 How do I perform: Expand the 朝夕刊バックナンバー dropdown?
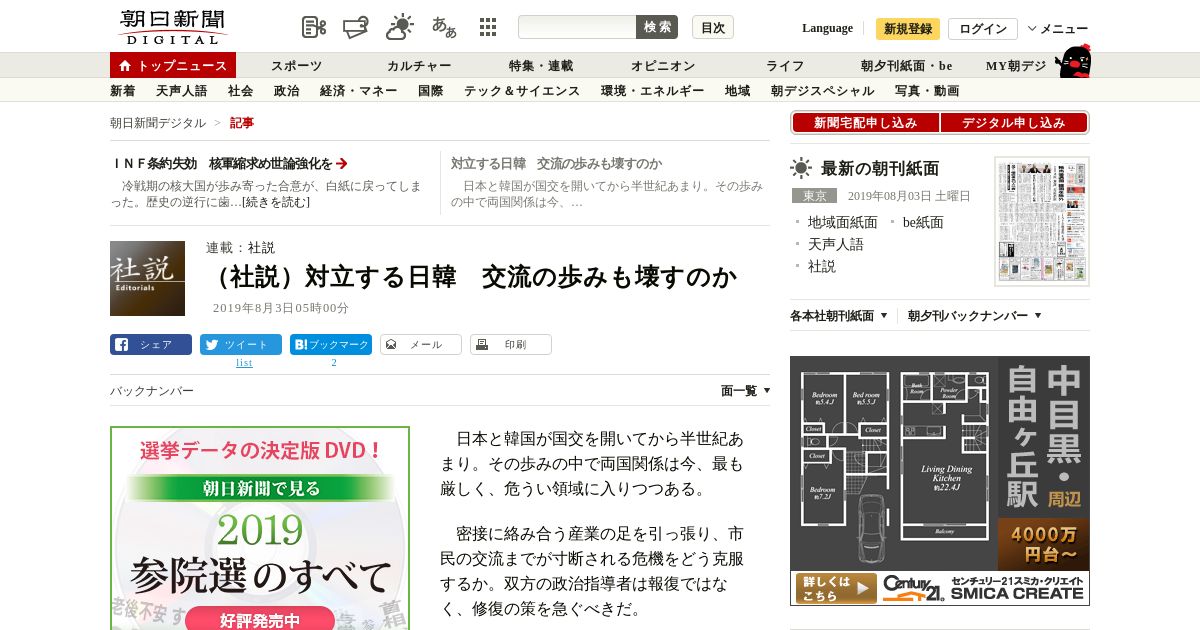point(975,316)
